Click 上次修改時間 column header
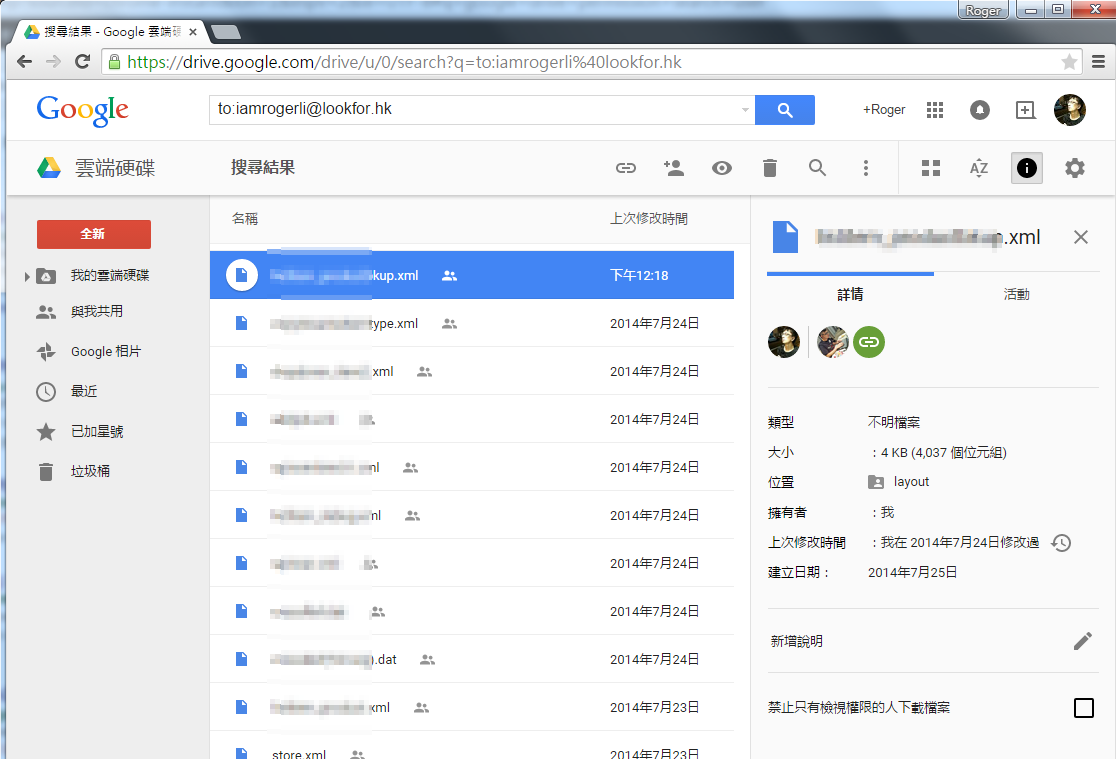Image resolution: width=1116 pixels, height=759 pixels. [x=648, y=219]
